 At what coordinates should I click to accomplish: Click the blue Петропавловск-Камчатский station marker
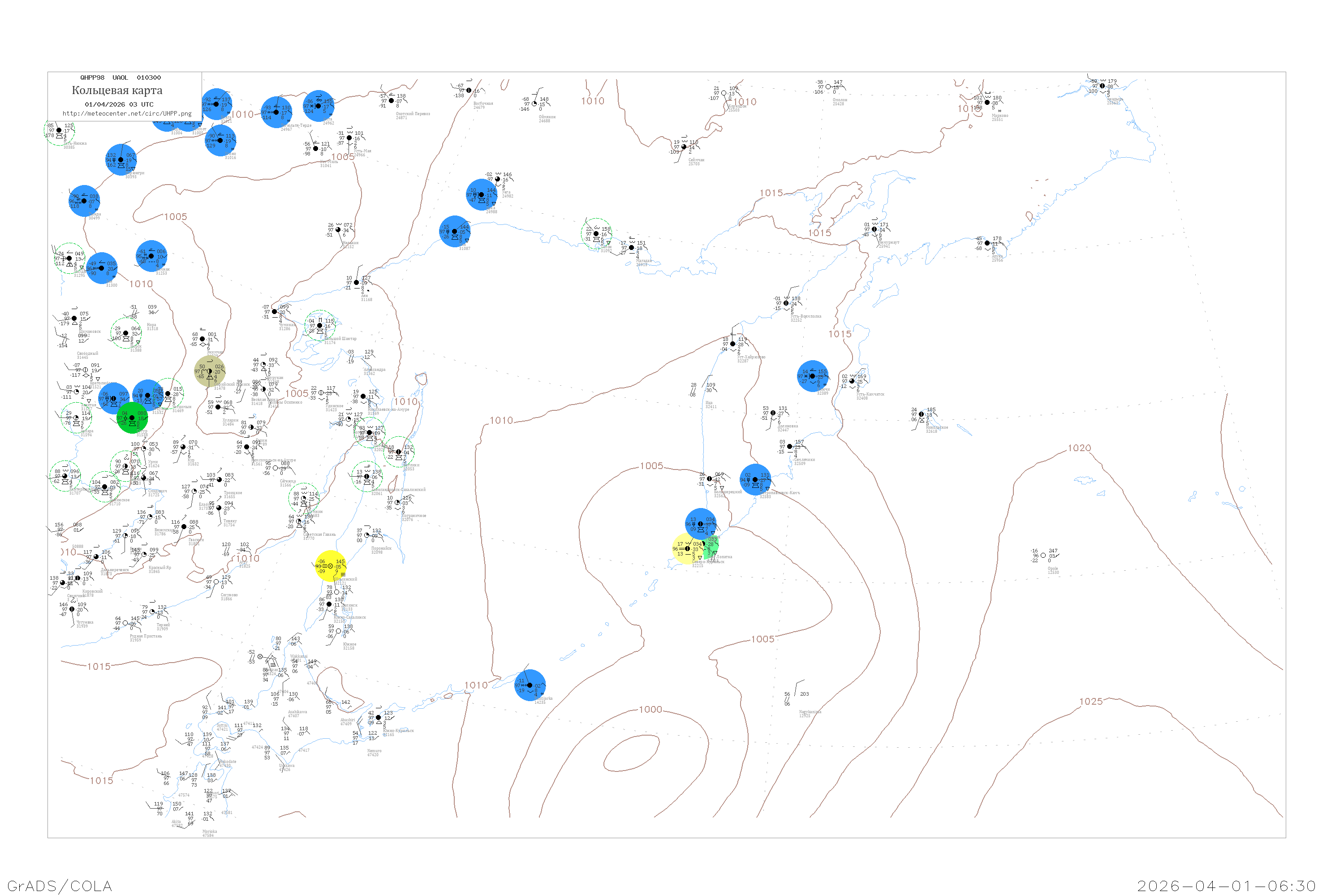755,479
